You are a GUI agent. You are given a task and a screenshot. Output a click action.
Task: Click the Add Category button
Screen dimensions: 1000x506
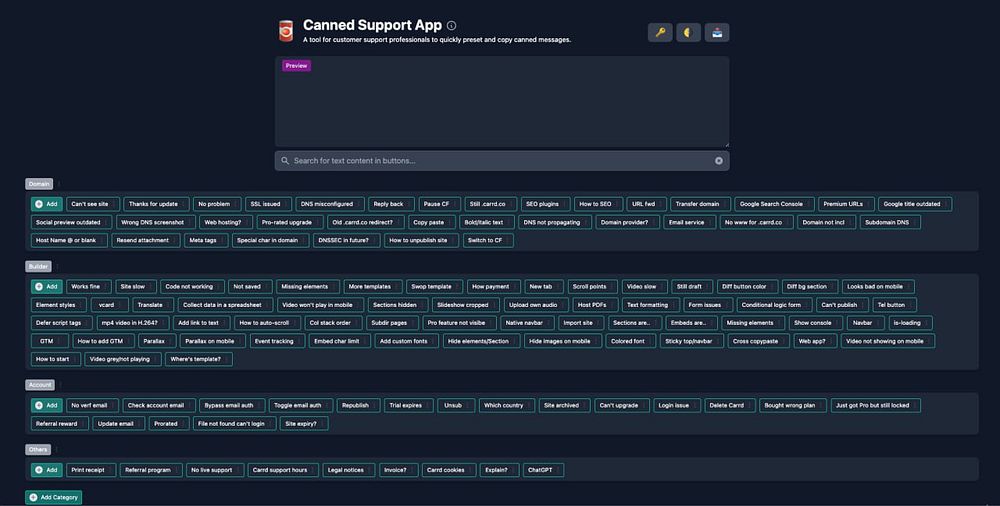tap(54, 497)
